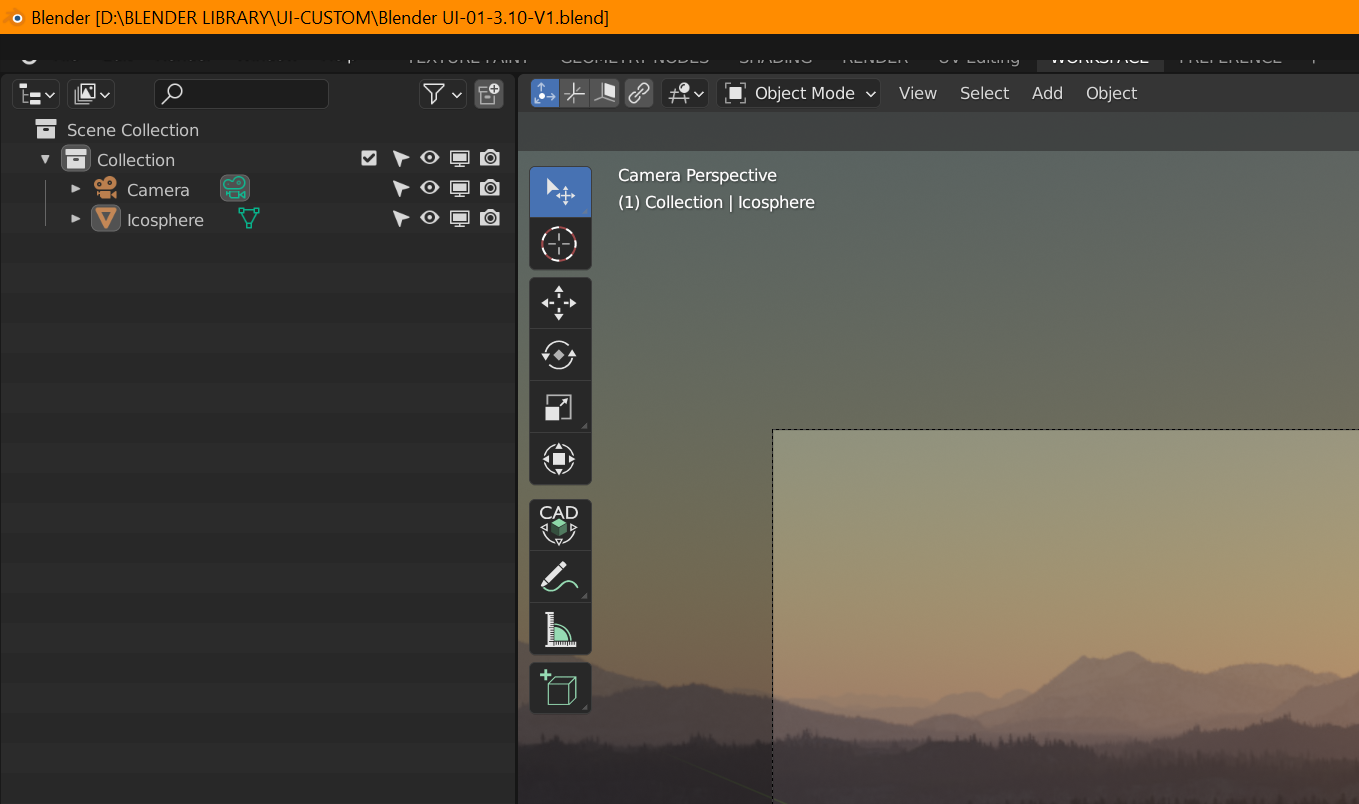
Task: Select the Icosphere name in the outliner
Action: coord(165,220)
